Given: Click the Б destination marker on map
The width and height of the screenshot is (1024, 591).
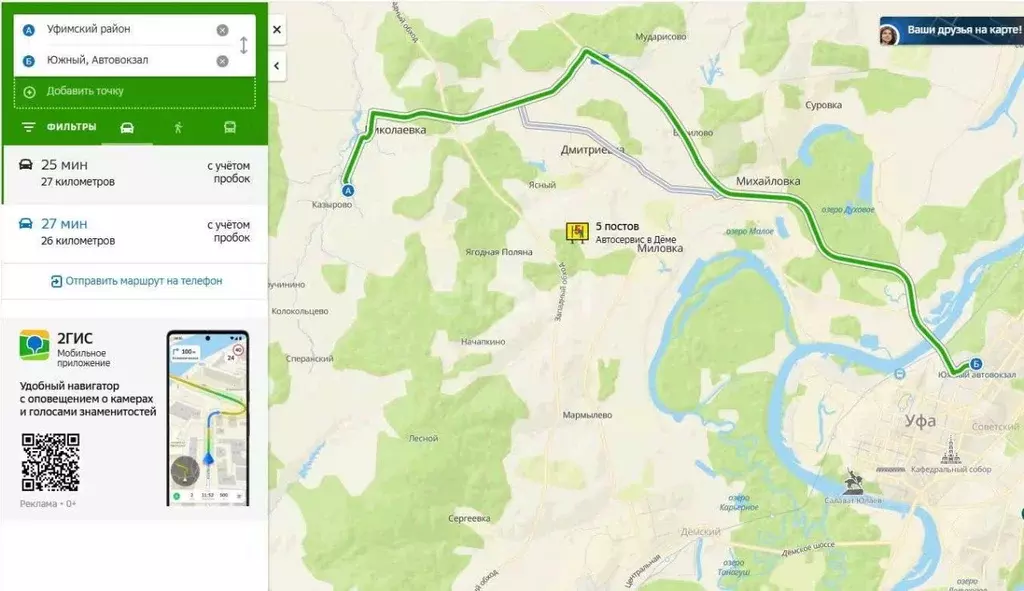Looking at the screenshot, I should point(976,364).
